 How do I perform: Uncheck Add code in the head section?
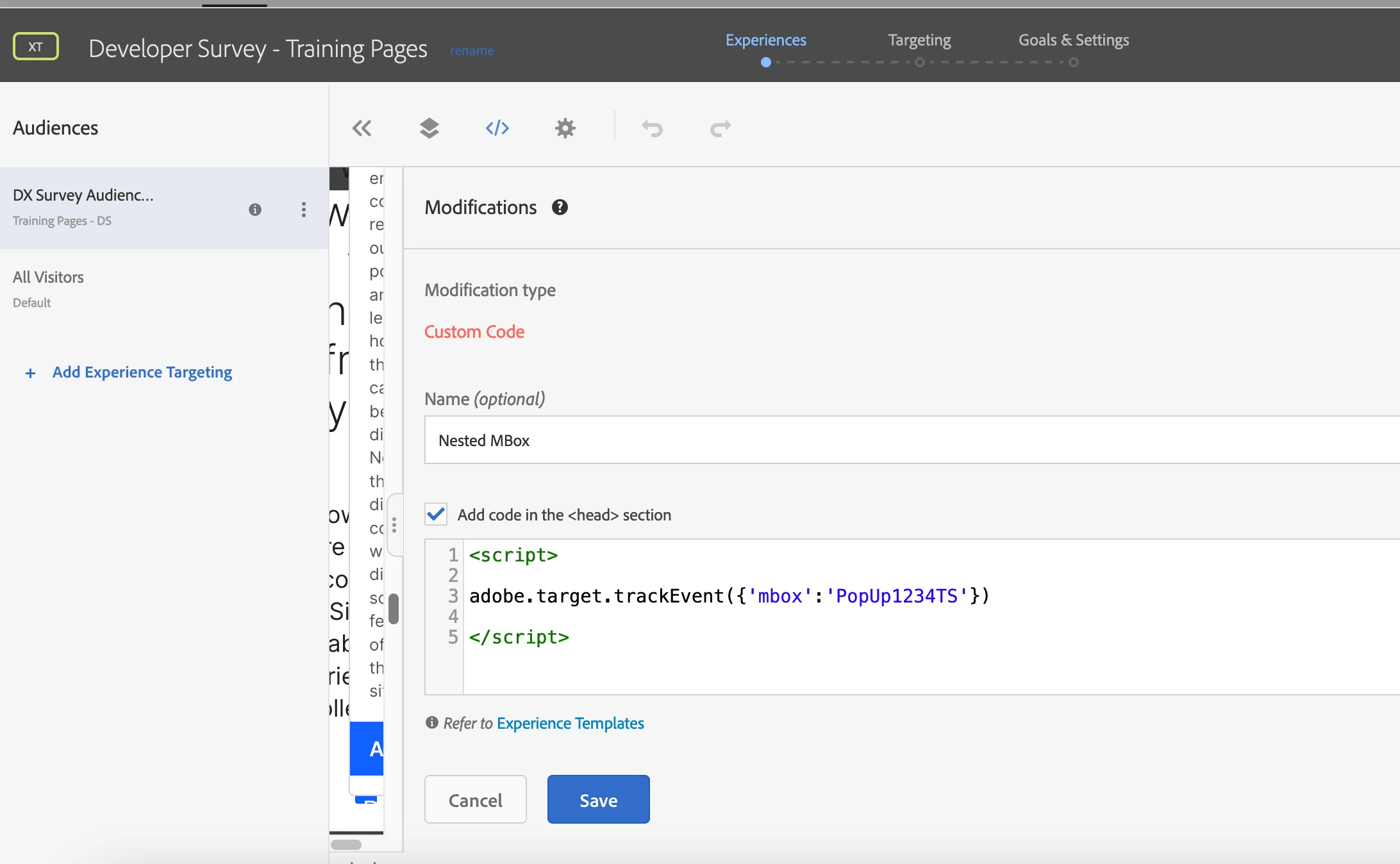pyautogui.click(x=436, y=514)
